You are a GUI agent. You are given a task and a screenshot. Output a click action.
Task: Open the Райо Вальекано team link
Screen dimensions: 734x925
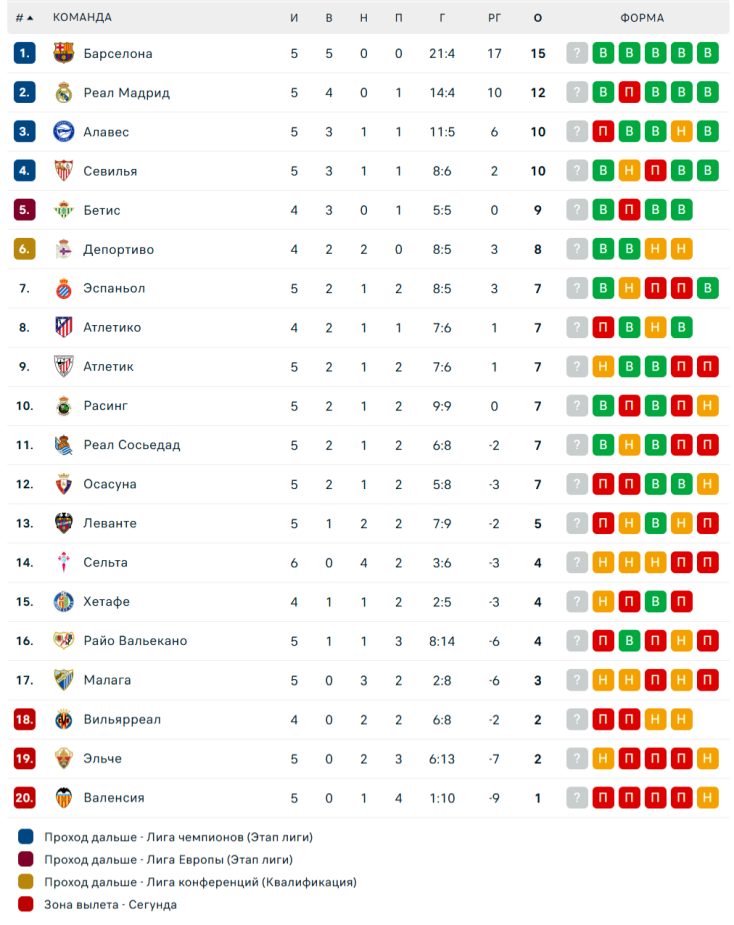(x=135, y=641)
